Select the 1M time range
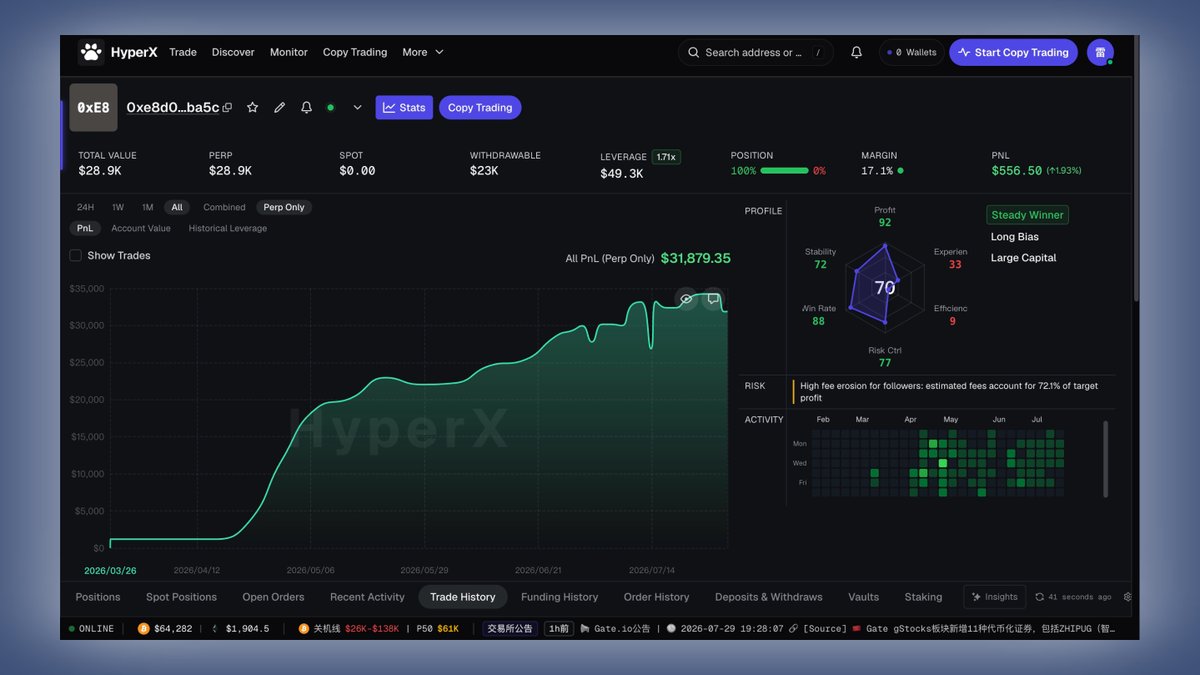This screenshot has height=675, width=1200. 147,207
